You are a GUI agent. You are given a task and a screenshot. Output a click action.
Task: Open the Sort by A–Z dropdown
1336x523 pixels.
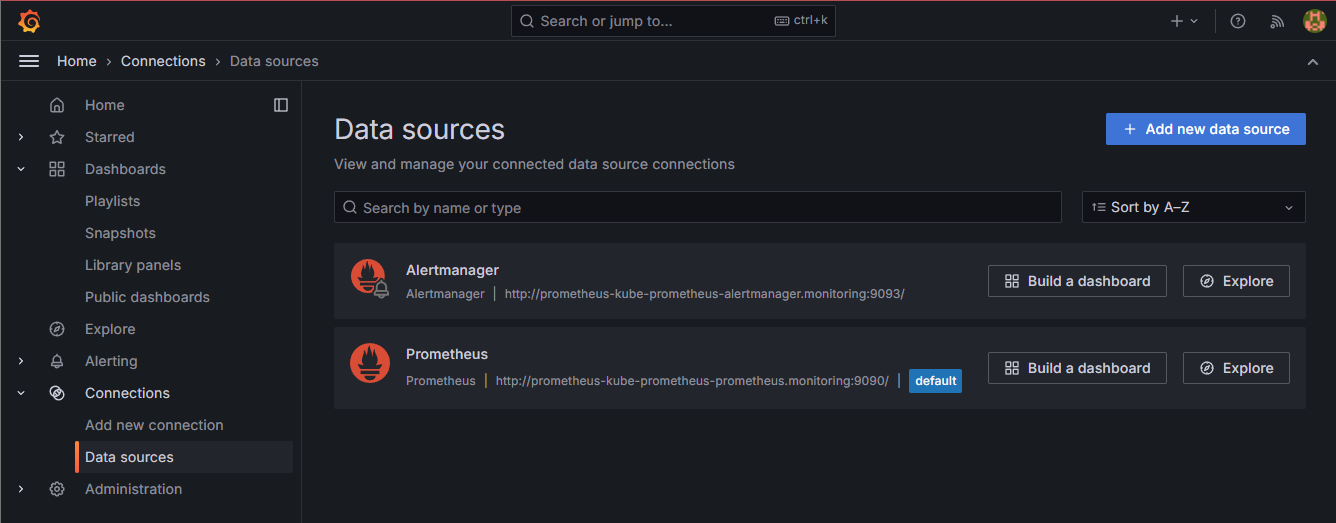(1194, 207)
